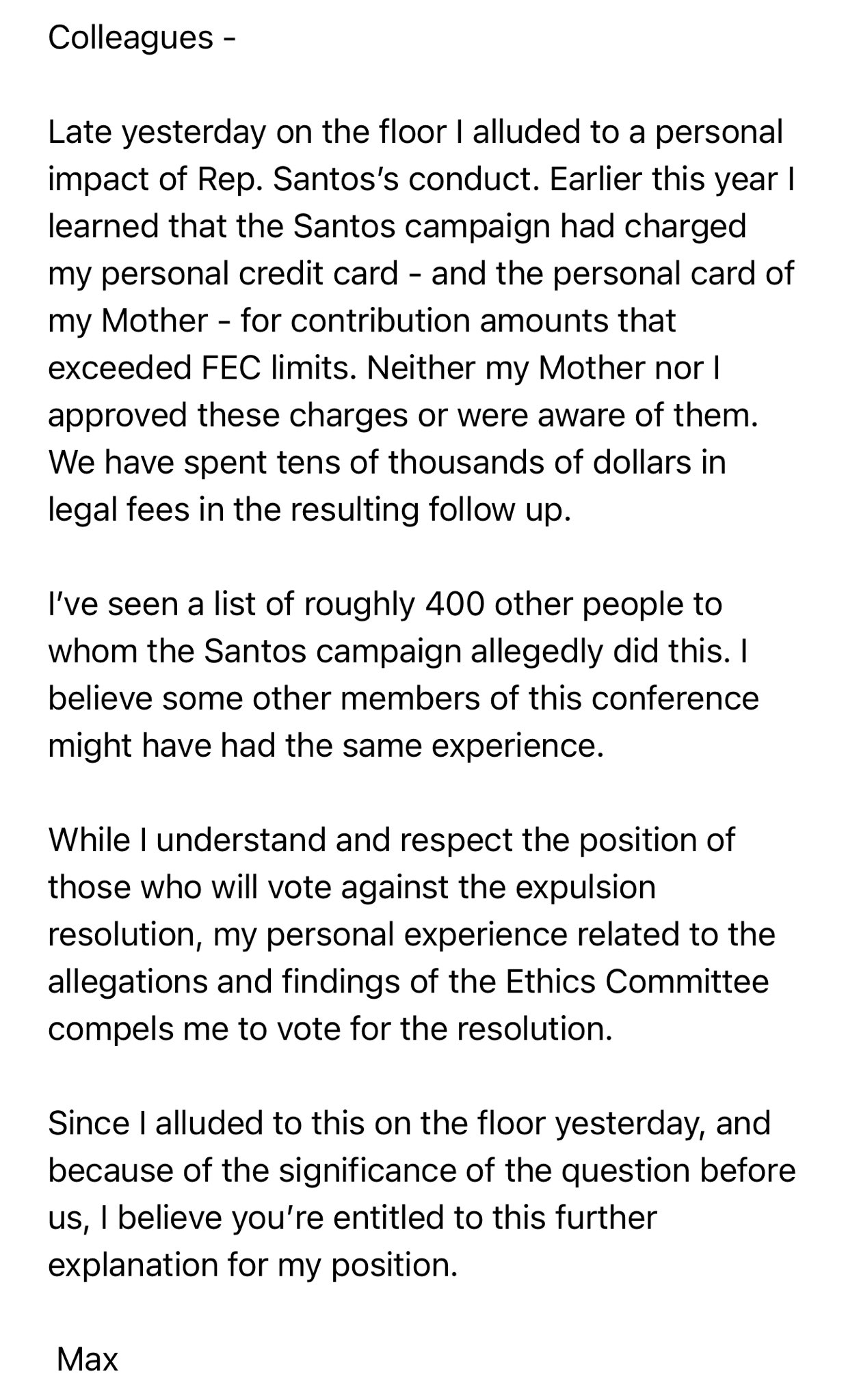Click 'compels me to vote for the resolution.'

[330, 1029]
